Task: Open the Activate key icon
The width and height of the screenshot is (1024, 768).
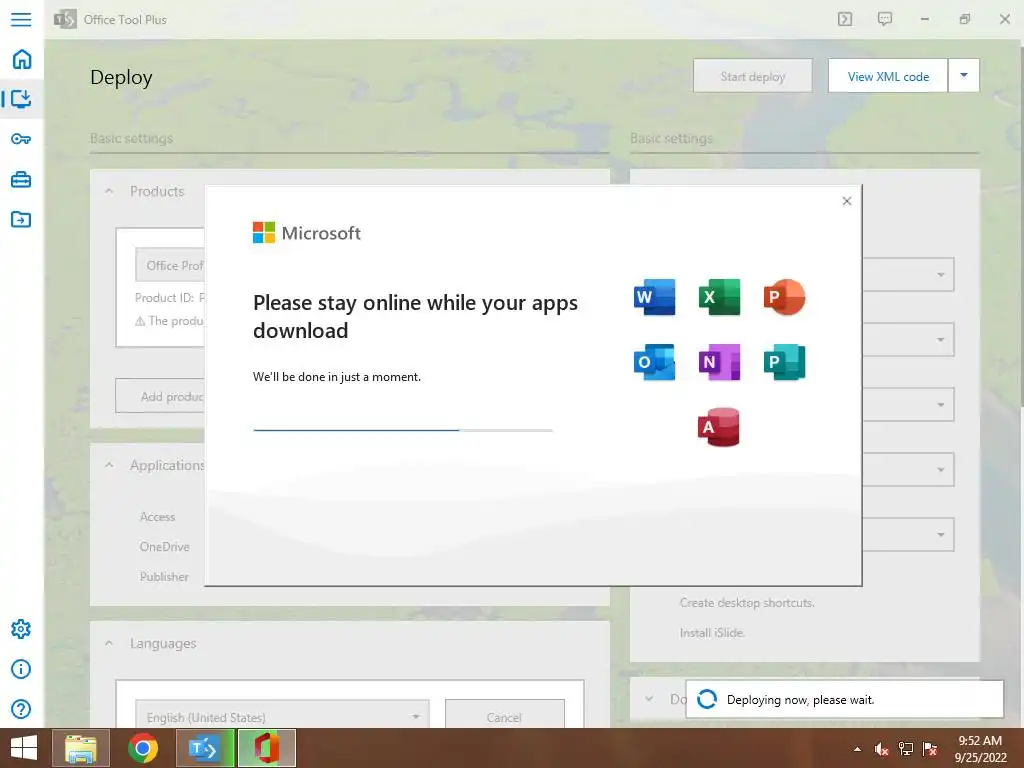Action: (21, 139)
